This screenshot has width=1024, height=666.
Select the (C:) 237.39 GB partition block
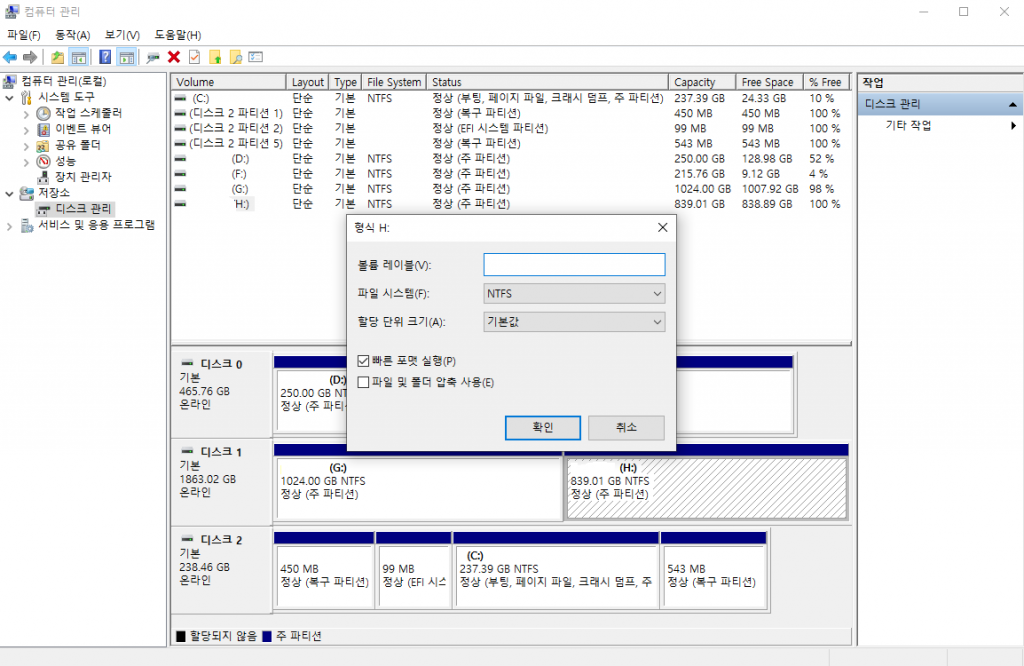tap(556, 577)
